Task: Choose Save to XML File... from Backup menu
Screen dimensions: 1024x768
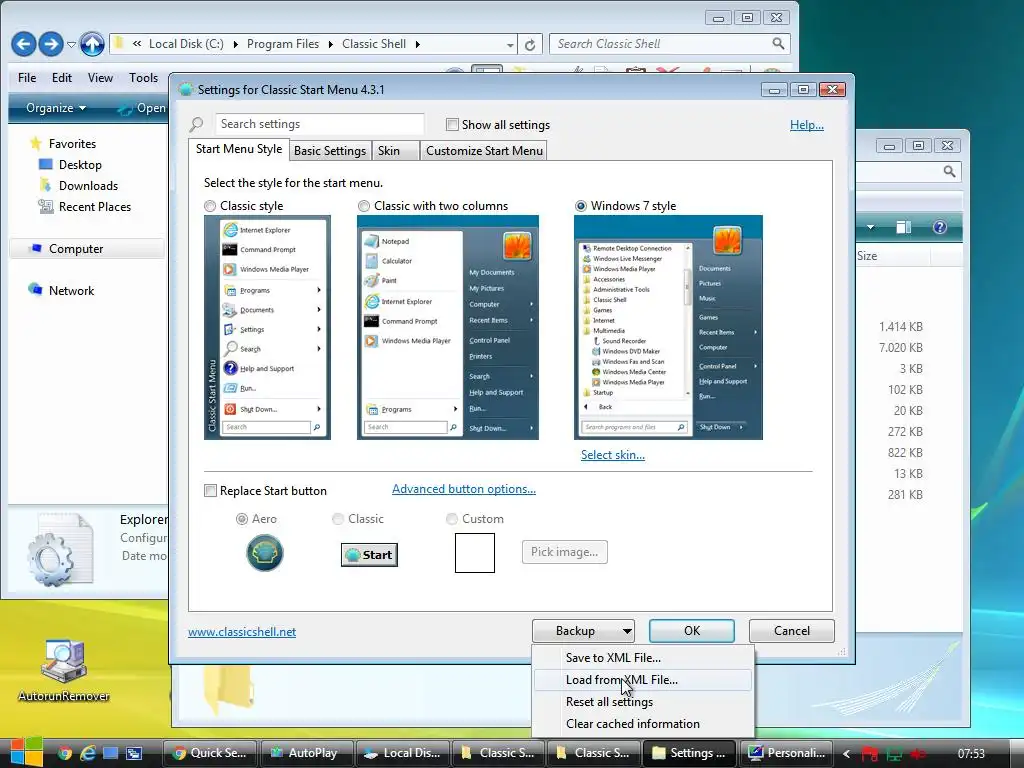Action: tap(643, 658)
